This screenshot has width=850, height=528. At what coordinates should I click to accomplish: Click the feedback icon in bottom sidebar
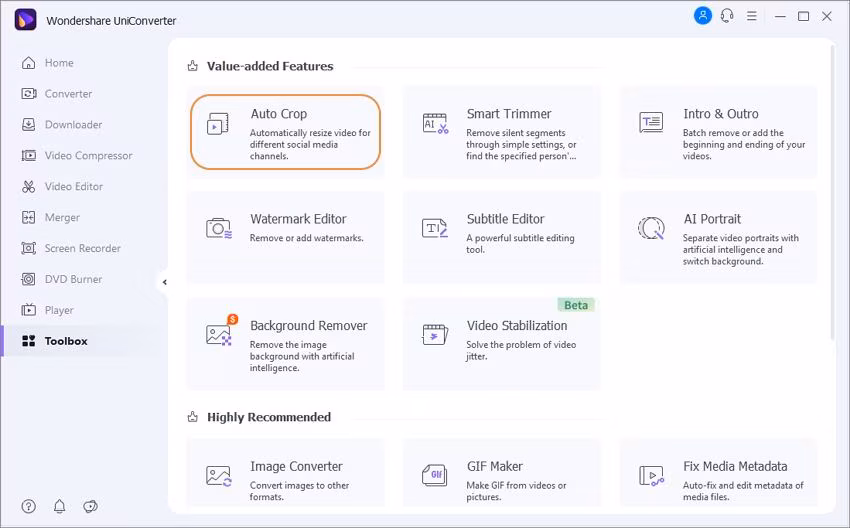(91, 506)
